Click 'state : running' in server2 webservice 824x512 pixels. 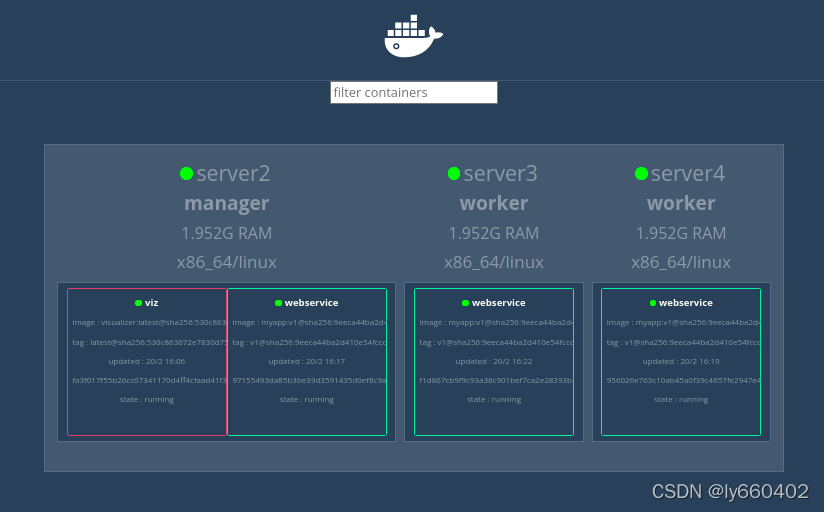pyautogui.click(x=307, y=400)
